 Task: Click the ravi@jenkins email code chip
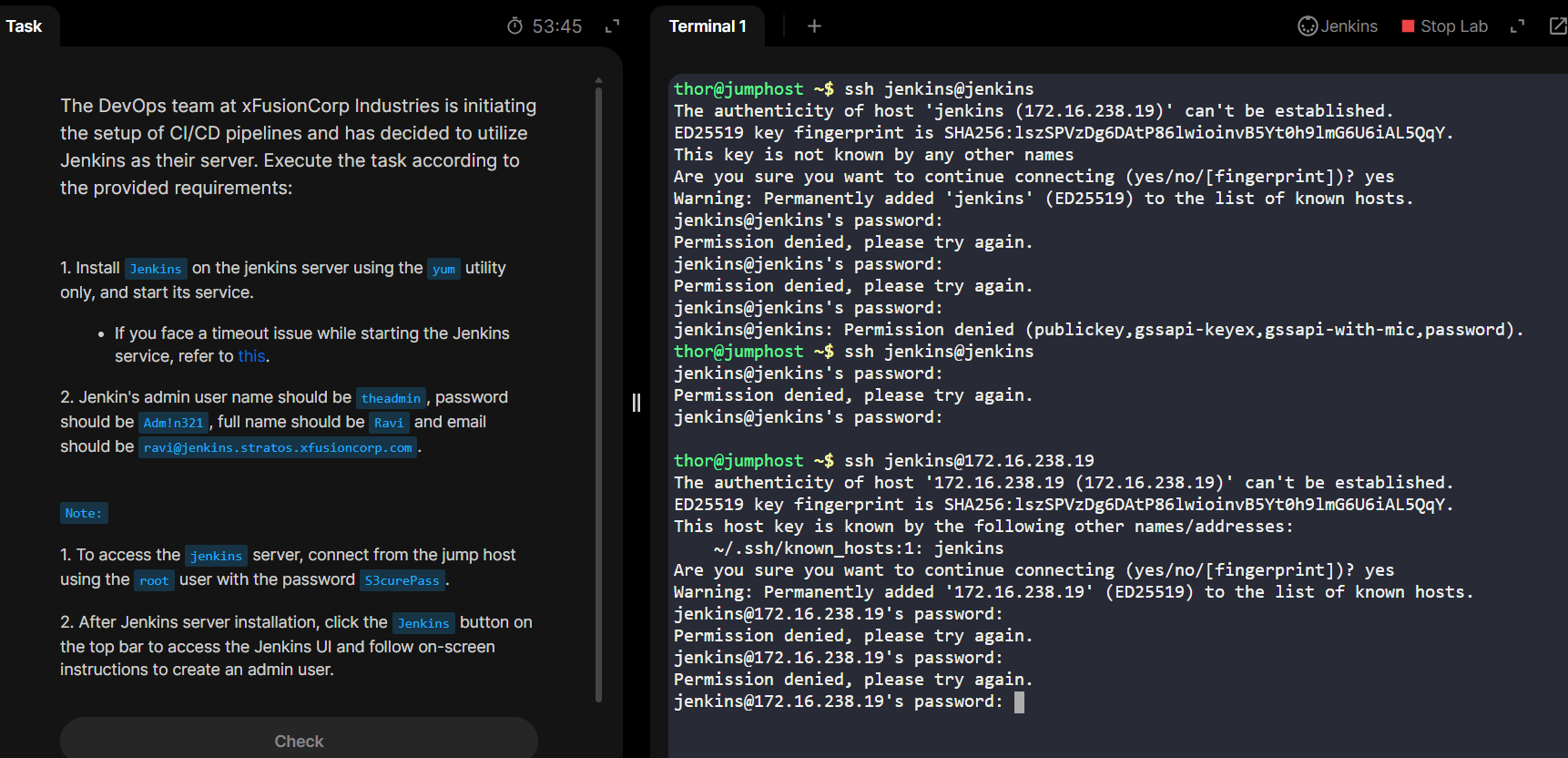pos(278,447)
